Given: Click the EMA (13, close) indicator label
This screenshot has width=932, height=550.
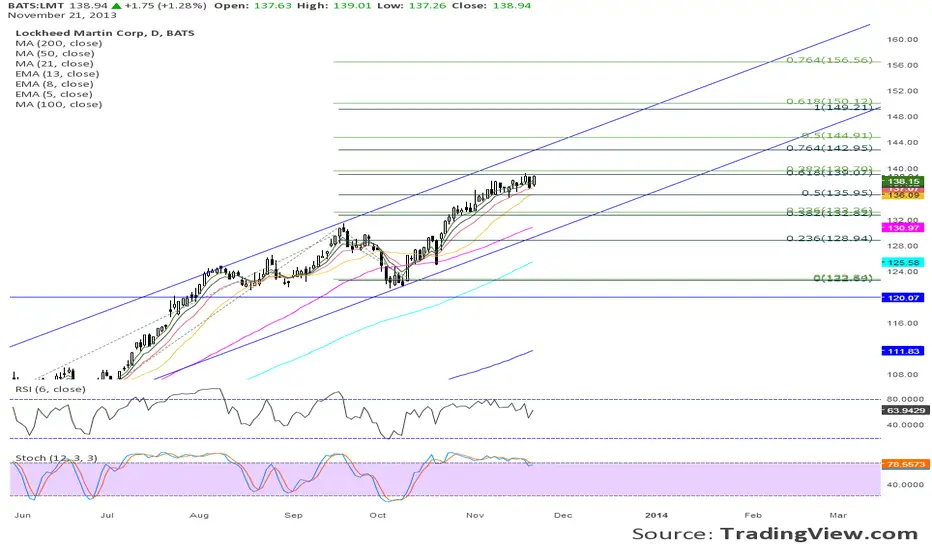Looking at the screenshot, I should pos(57,74).
